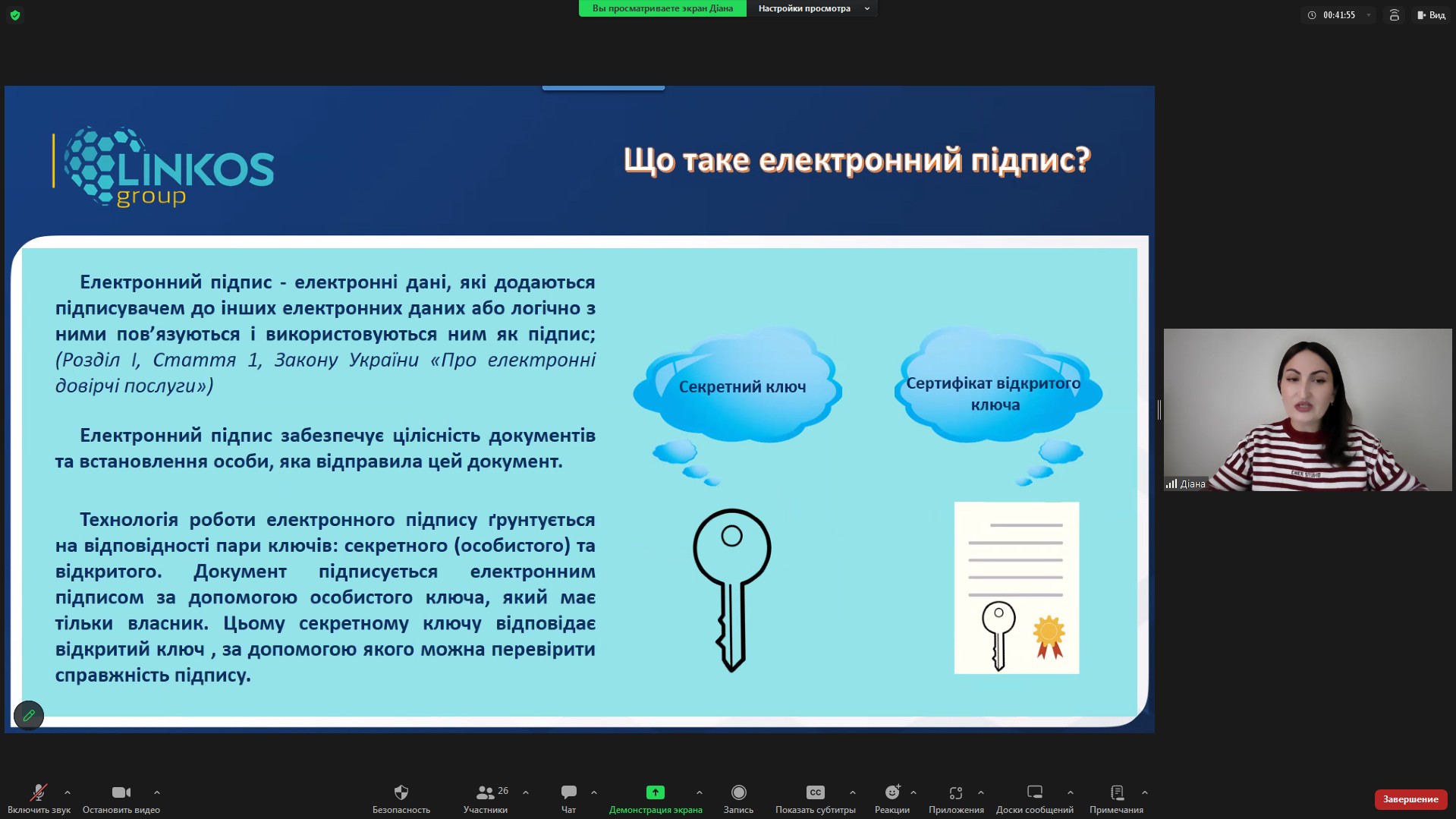The width and height of the screenshot is (1456, 819).
Task: Open the Apps icon in toolbar
Action: 956,793
